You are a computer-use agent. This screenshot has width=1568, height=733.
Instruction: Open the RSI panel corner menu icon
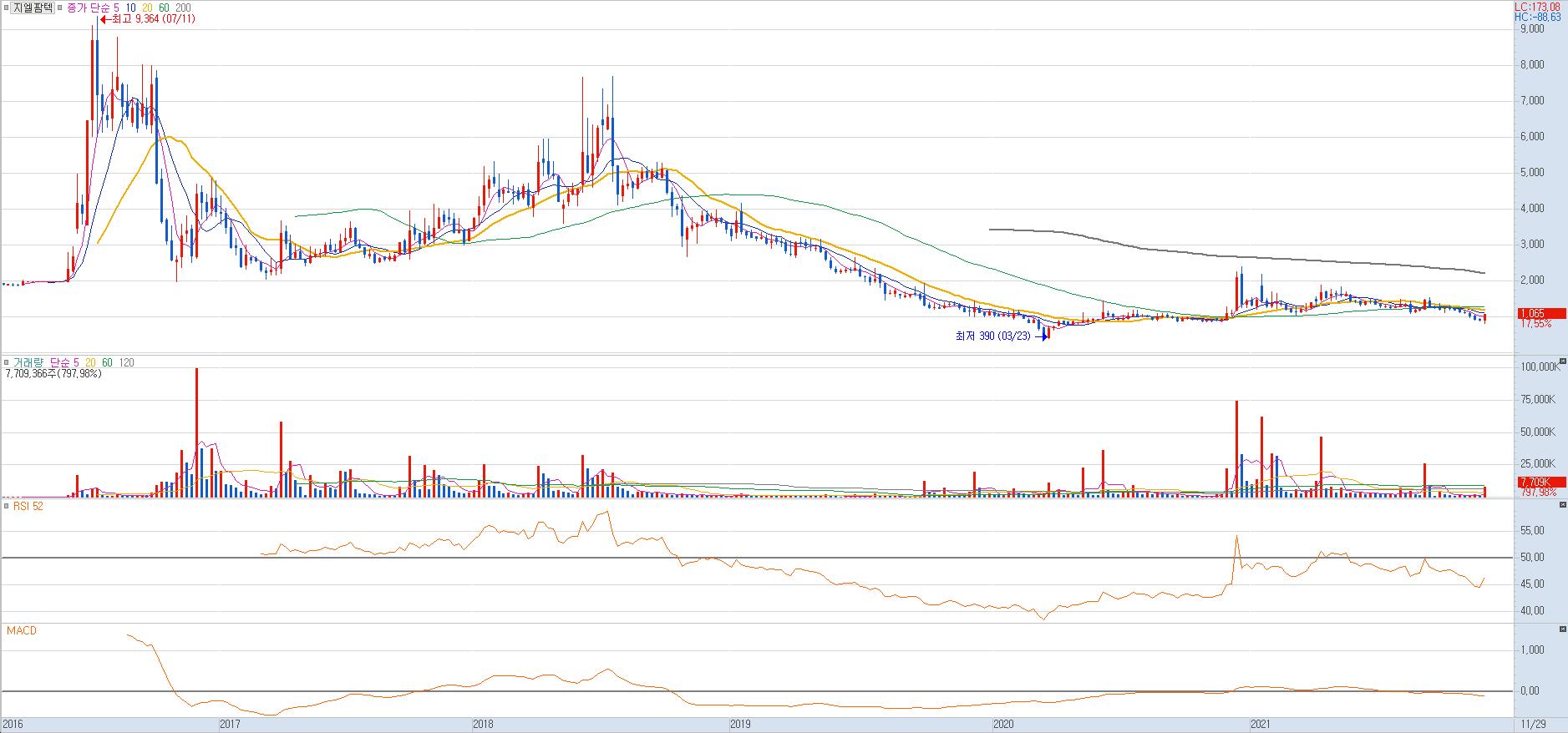point(1563,504)
